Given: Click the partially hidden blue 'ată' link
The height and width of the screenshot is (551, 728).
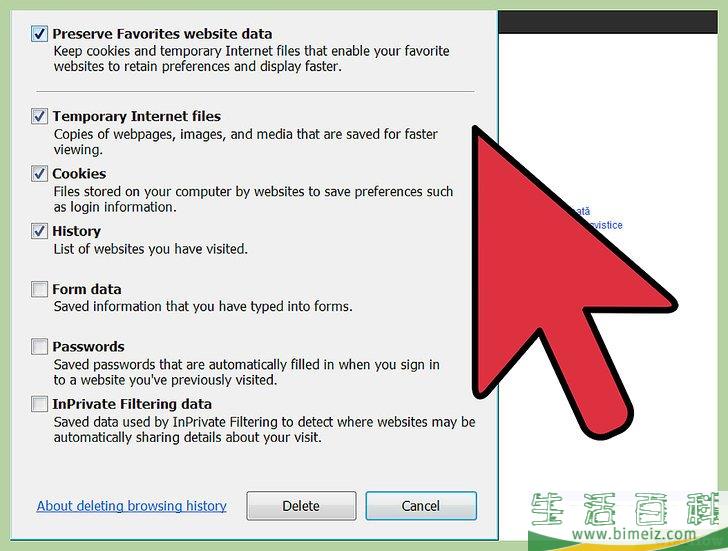Looking at the screenshot, I should [581, 211].
